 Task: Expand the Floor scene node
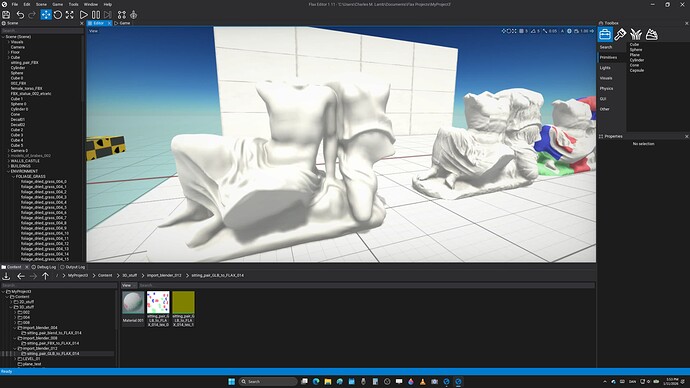click(x=9, y=52)
